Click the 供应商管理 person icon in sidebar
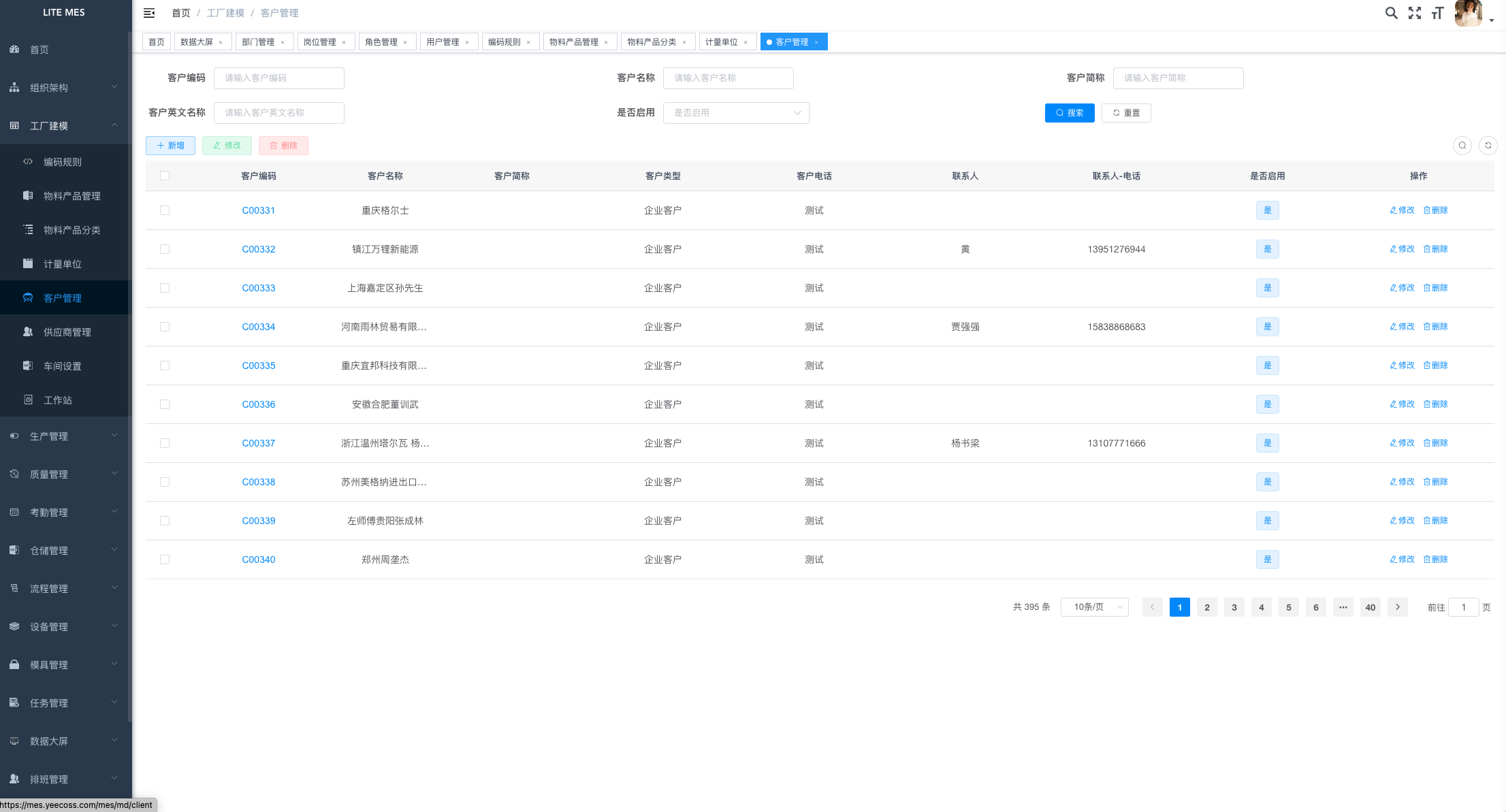Screen dimensions: 1506x812 tap(28, 332)
